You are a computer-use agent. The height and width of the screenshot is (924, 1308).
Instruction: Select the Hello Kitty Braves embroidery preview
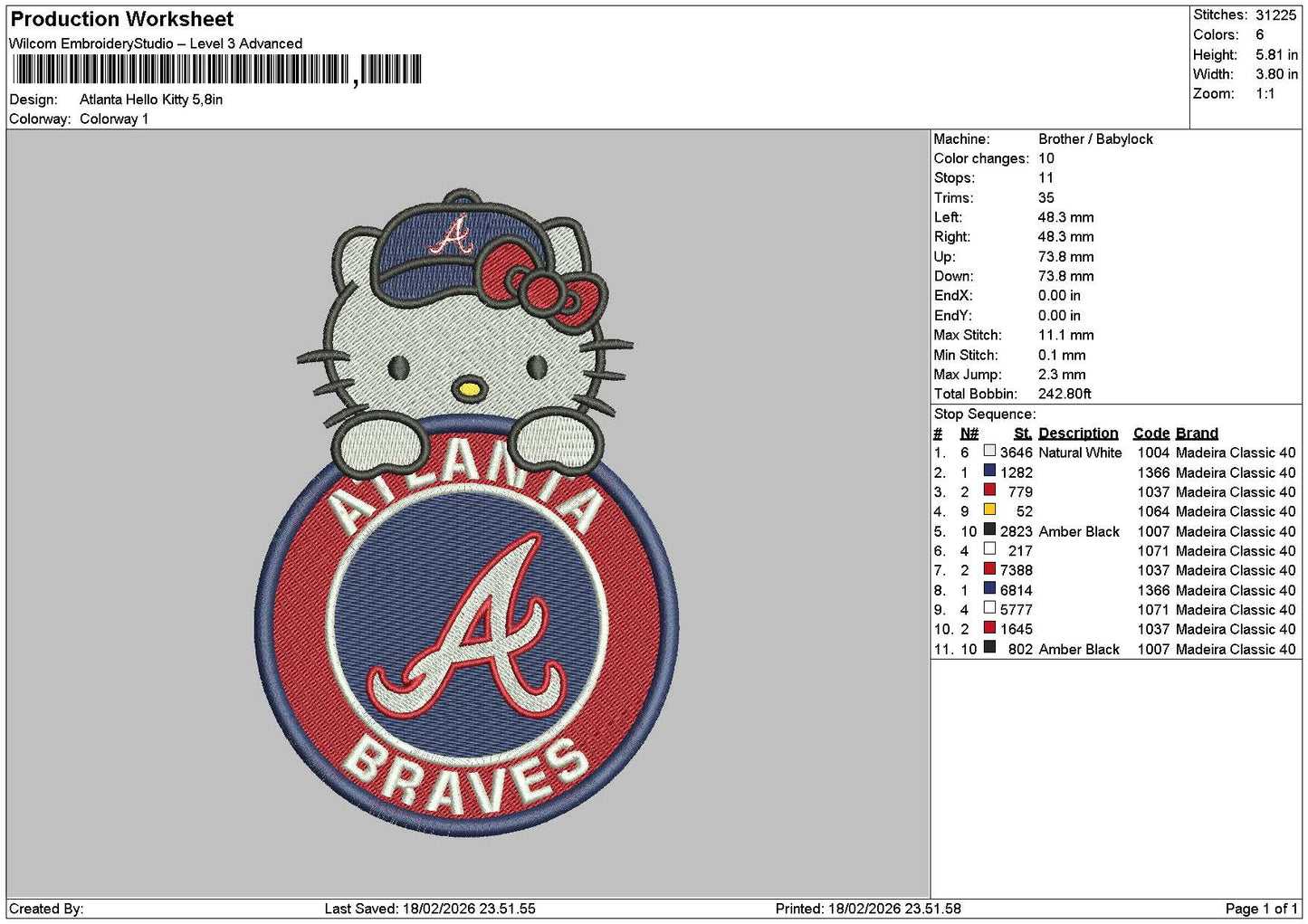(x=467, y=511)
